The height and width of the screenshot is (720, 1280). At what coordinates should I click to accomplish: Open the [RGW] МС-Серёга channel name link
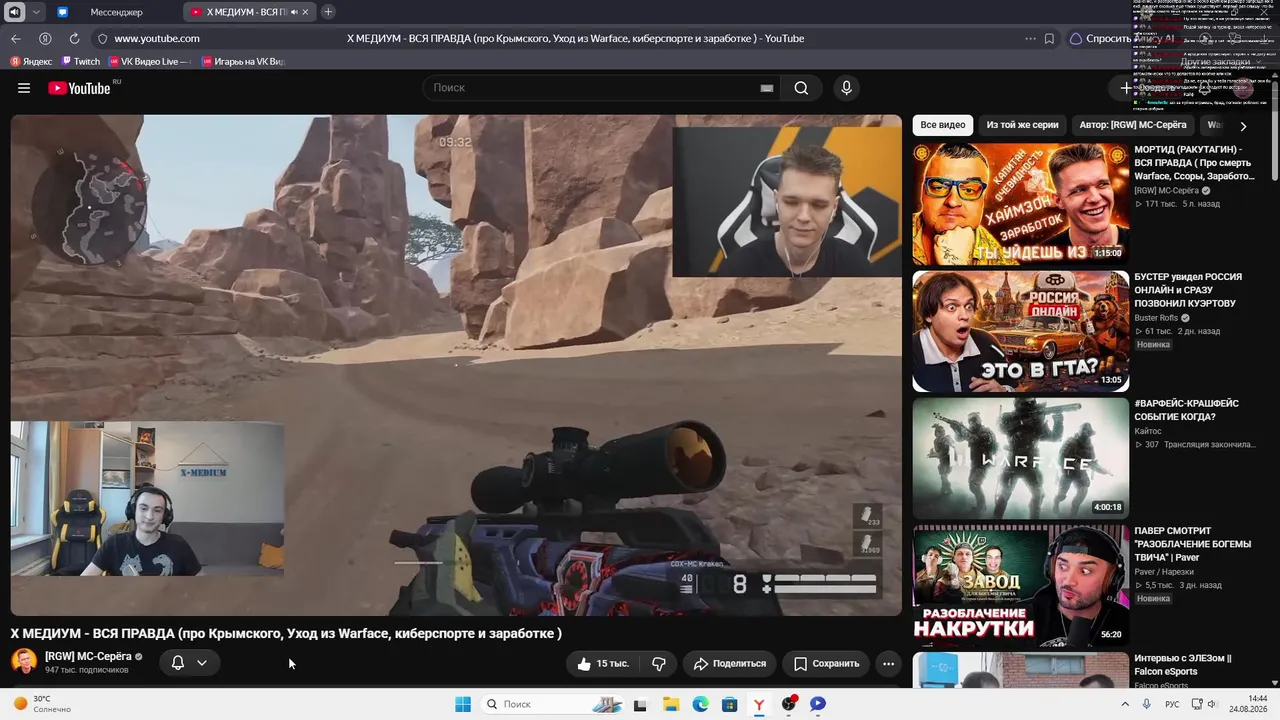click(x=88, y=656)
